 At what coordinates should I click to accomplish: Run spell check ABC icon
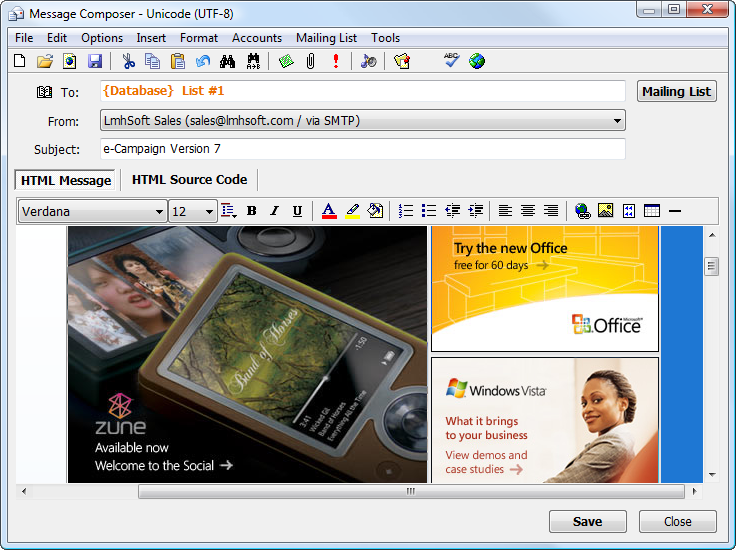452,60
